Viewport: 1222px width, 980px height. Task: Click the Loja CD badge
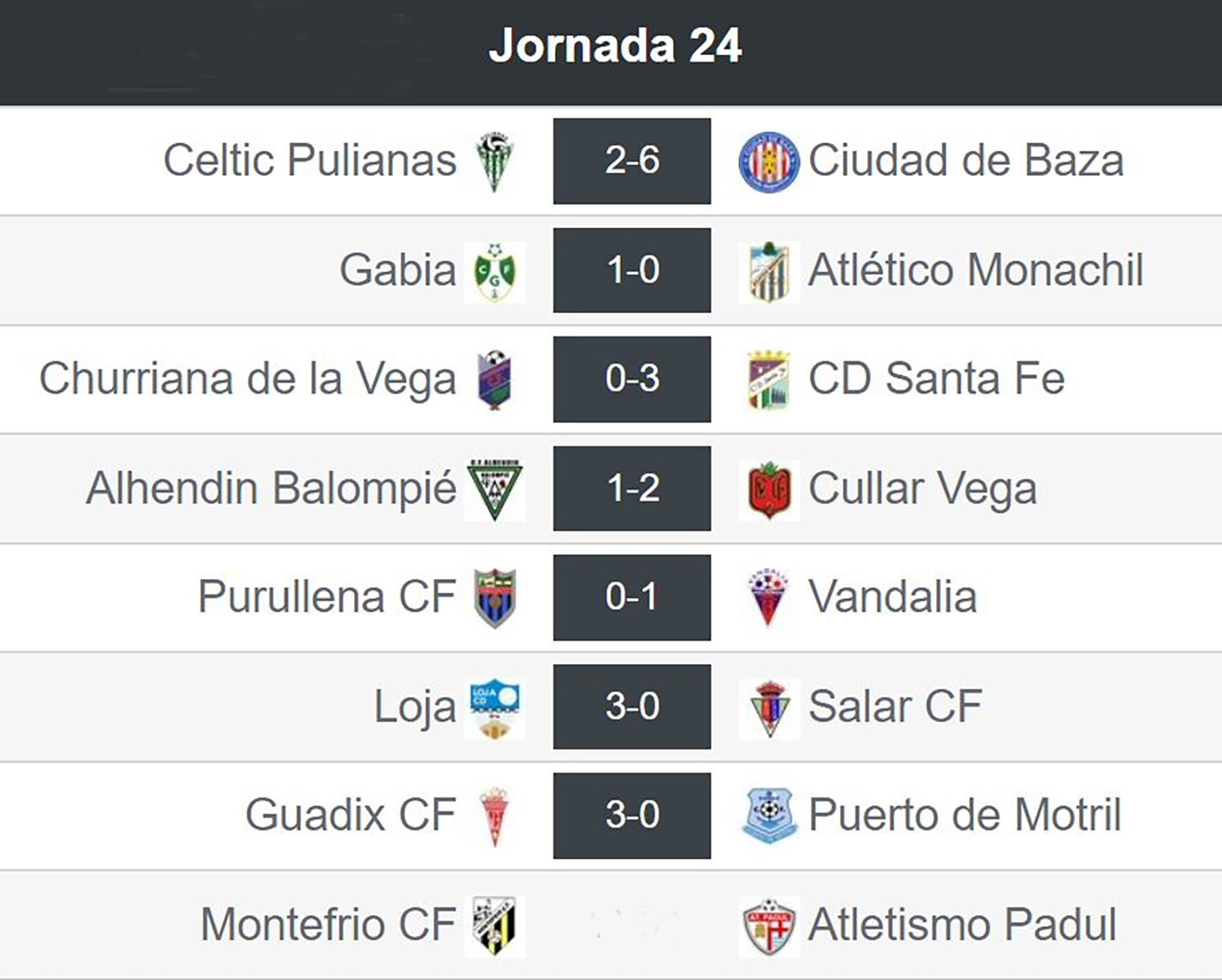coord(495,707)
